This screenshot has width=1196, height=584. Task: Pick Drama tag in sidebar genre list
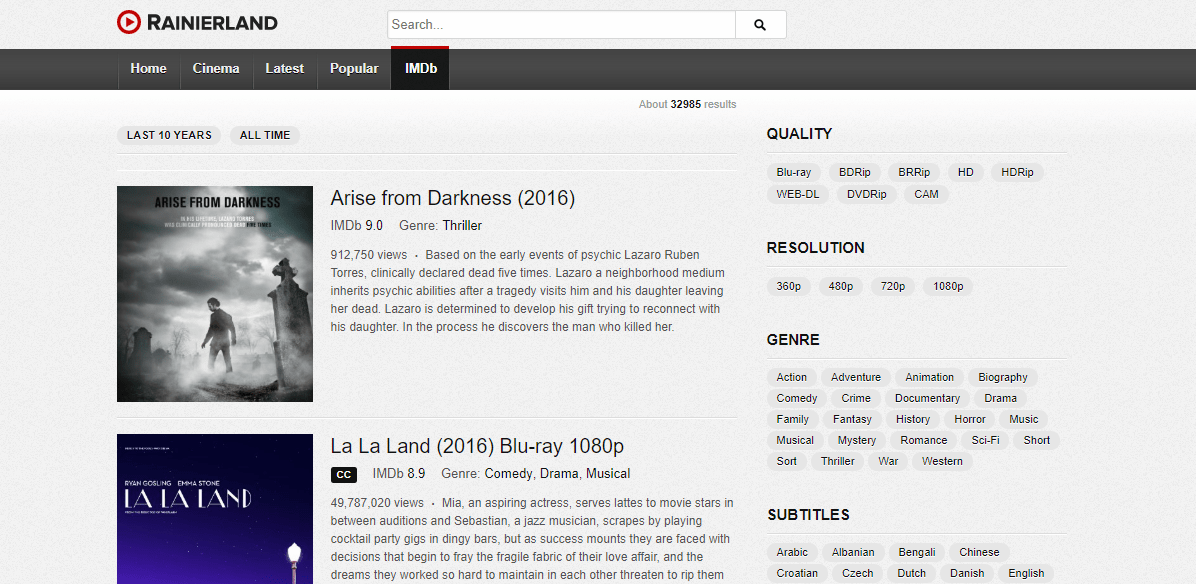1001,398
